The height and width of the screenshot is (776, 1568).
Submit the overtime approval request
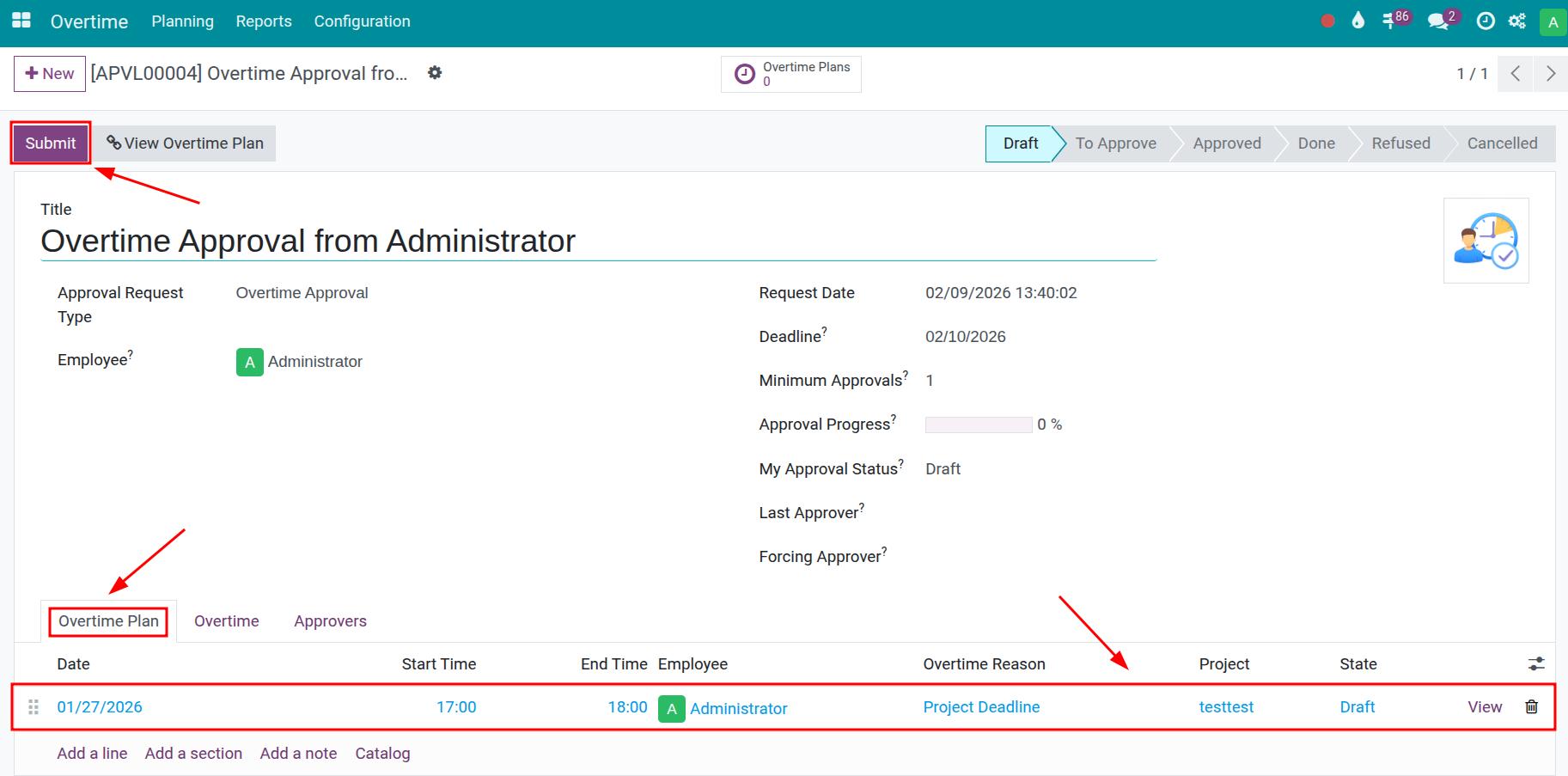[x=51, y=143]
